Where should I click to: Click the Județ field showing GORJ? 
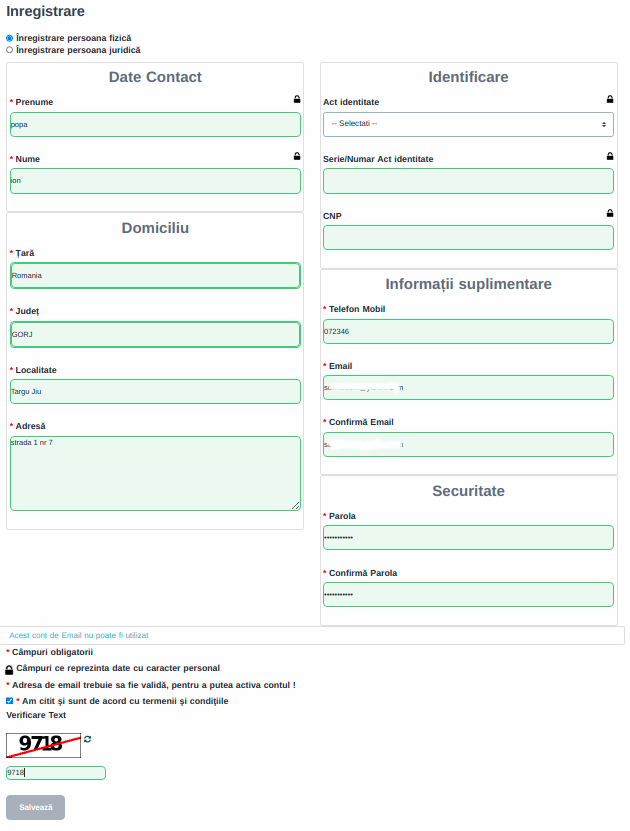(155, 334)
